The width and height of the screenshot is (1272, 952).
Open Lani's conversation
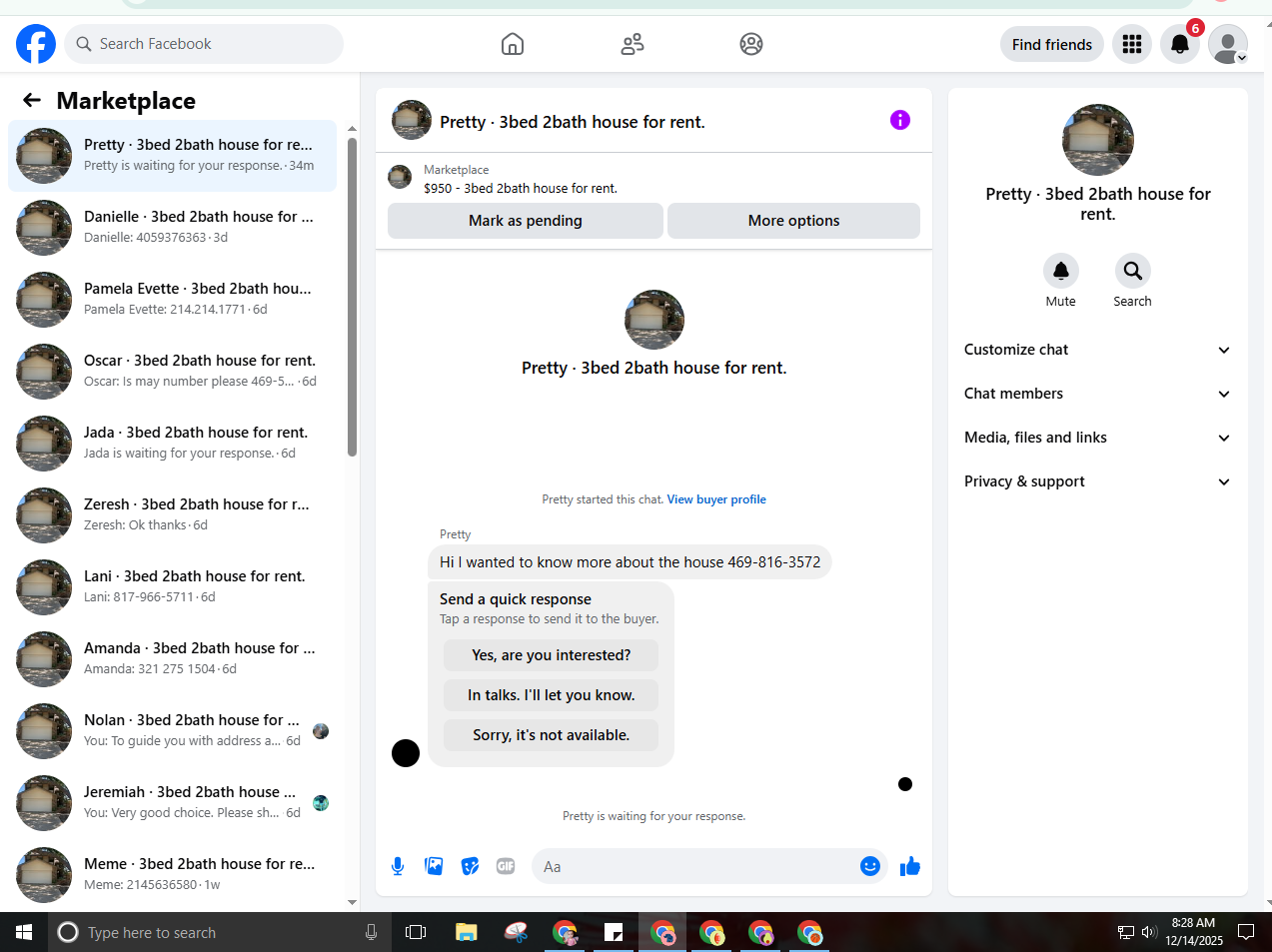(x=172, y=586)
